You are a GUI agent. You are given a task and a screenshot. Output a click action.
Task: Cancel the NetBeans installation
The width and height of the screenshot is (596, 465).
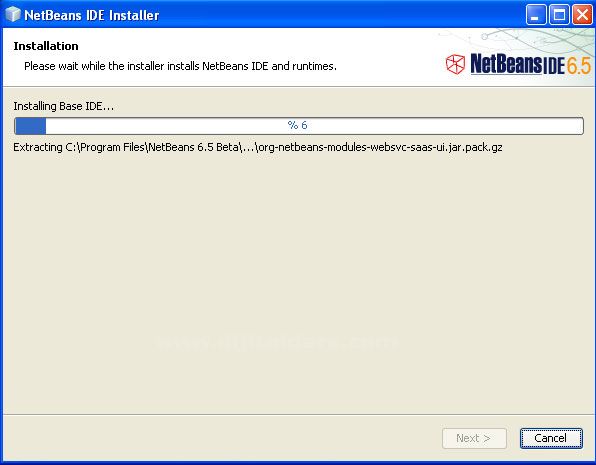551,438
